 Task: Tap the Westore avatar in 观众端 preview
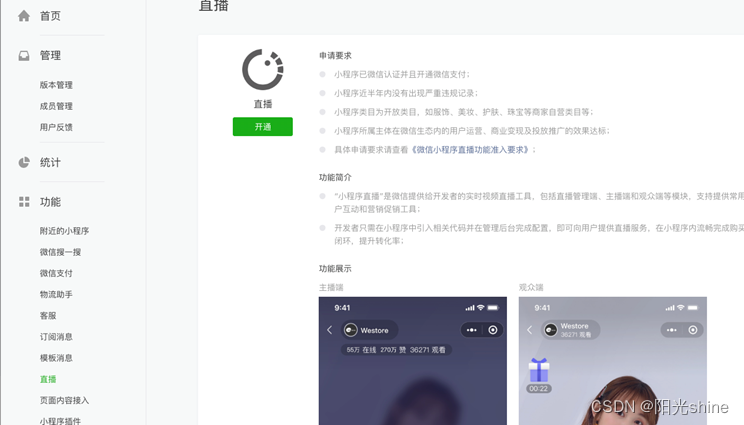550,330
